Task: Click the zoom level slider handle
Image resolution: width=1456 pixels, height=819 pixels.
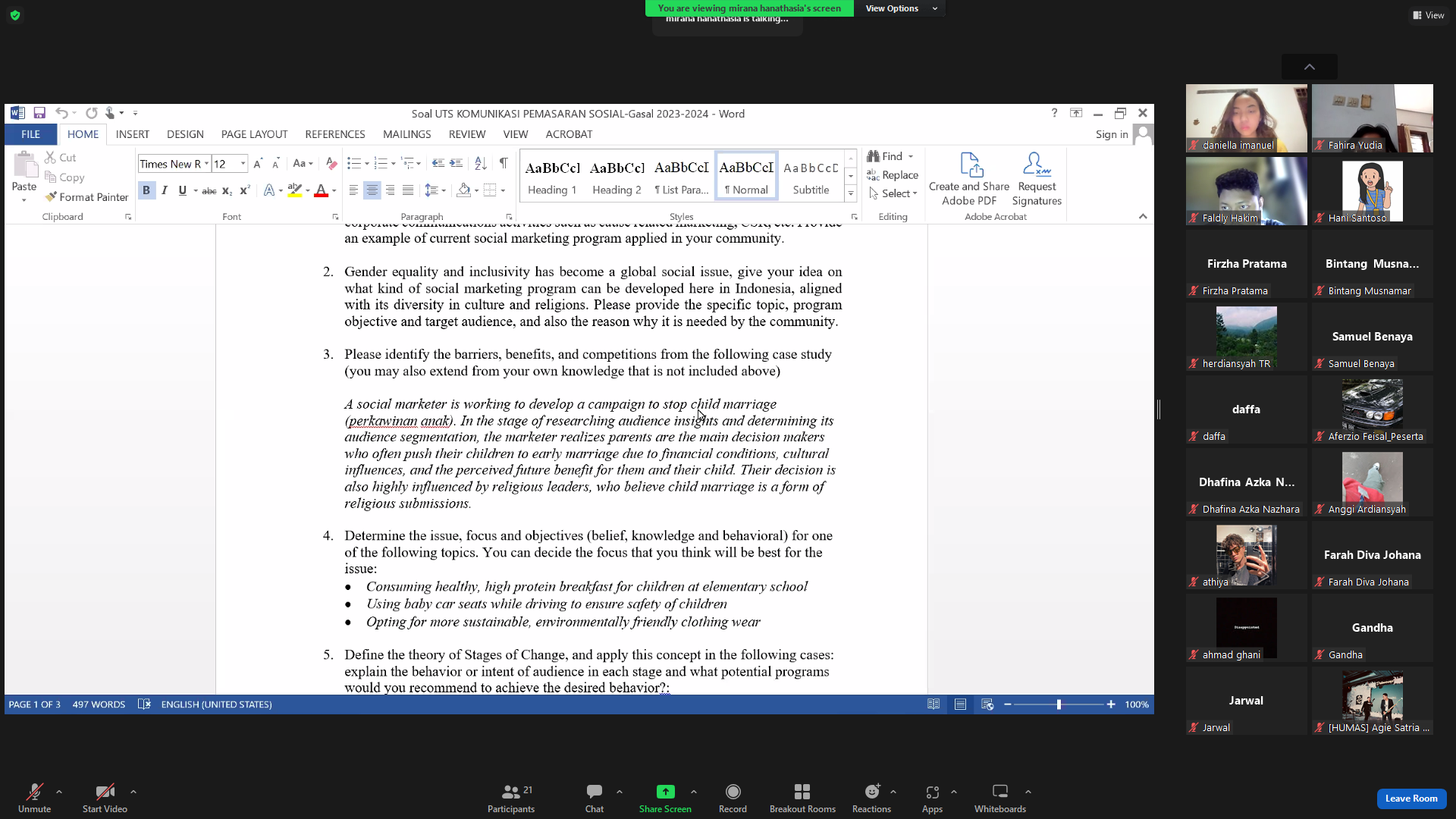Action: (1059, 704)
